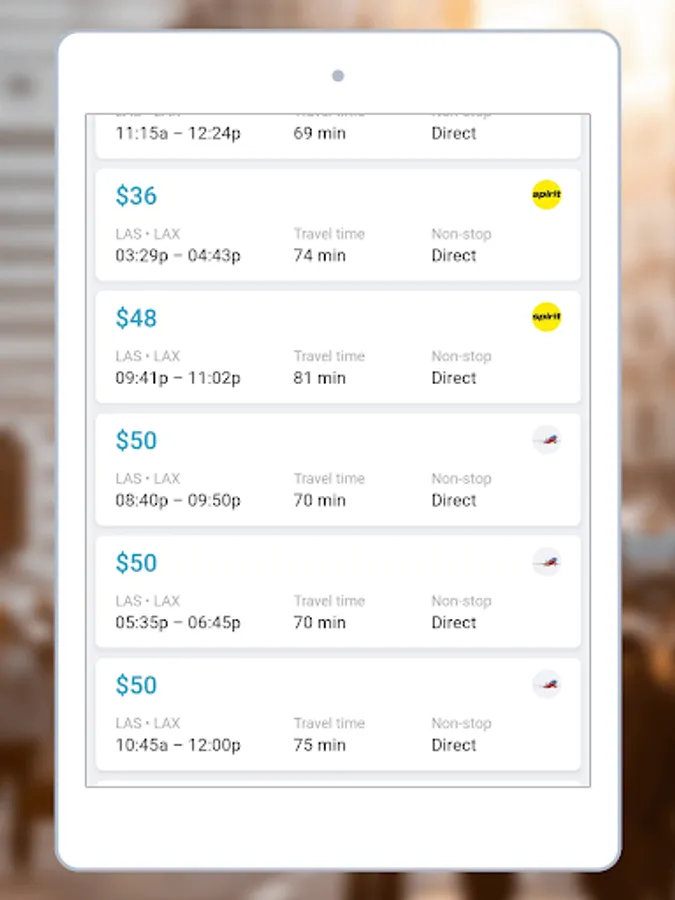The height and width of the screenshot is (900, 675).
Task: Open the 11:15a – 12:24p flight
Action: (178, 133)
